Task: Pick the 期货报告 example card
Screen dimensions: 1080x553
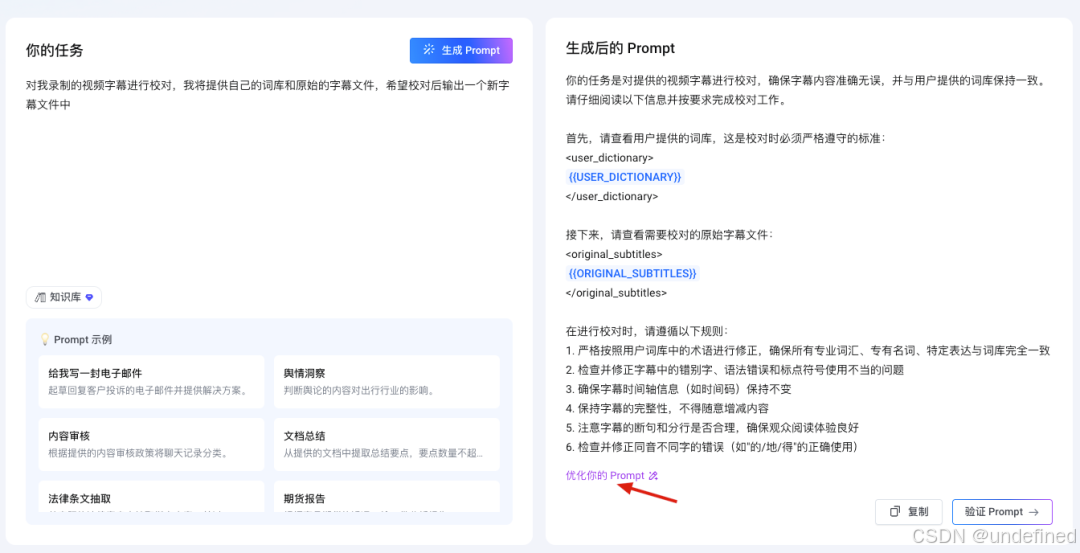Action: pyautogui.click(x=387, y=497)
